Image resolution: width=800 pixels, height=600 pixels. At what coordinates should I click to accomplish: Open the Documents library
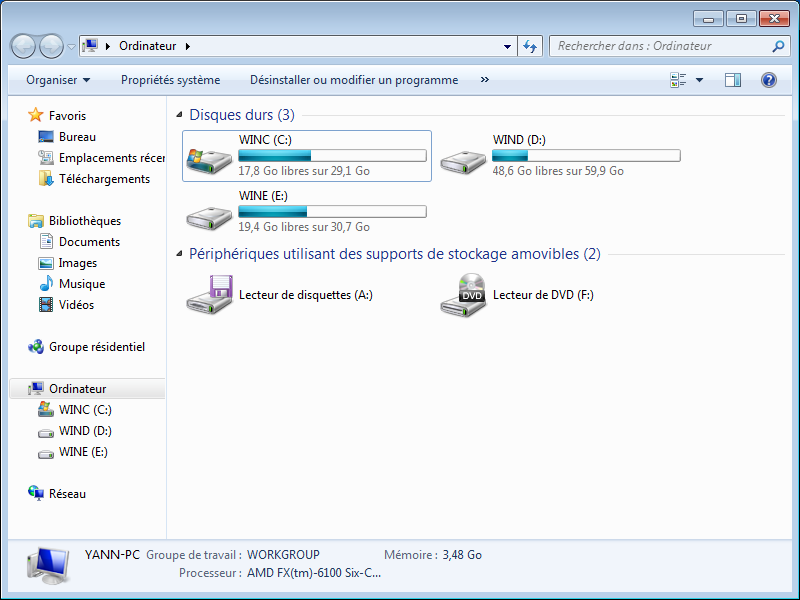click(89, 242)
